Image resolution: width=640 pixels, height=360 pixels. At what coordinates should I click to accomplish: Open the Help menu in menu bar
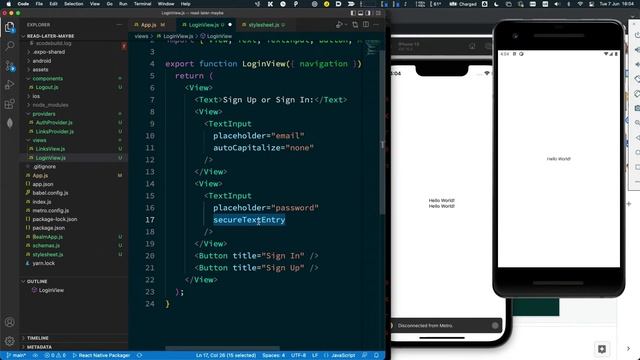(x=186, y=4)
